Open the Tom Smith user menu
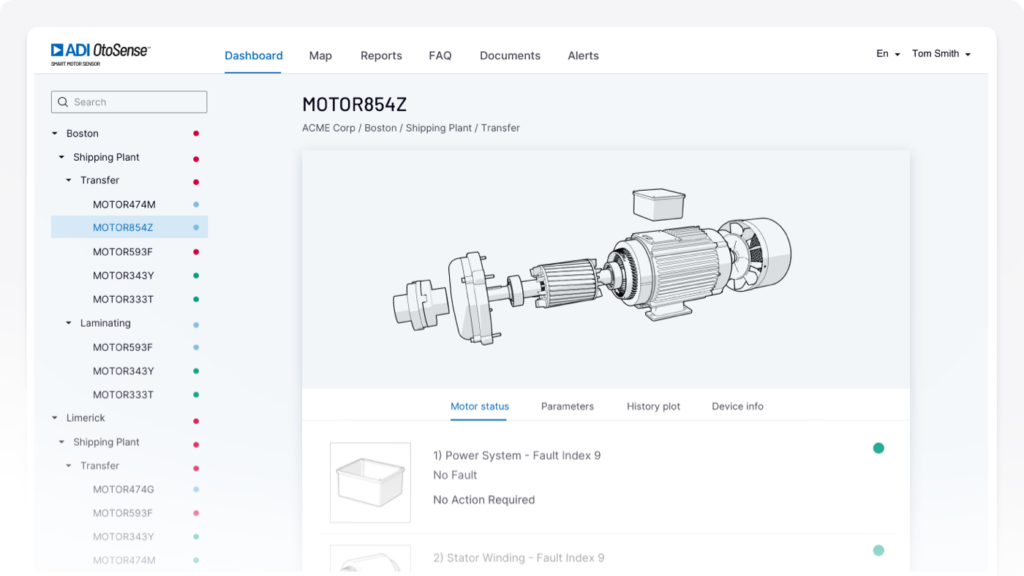Screen dimensions: 1024x576 (940, 54)
